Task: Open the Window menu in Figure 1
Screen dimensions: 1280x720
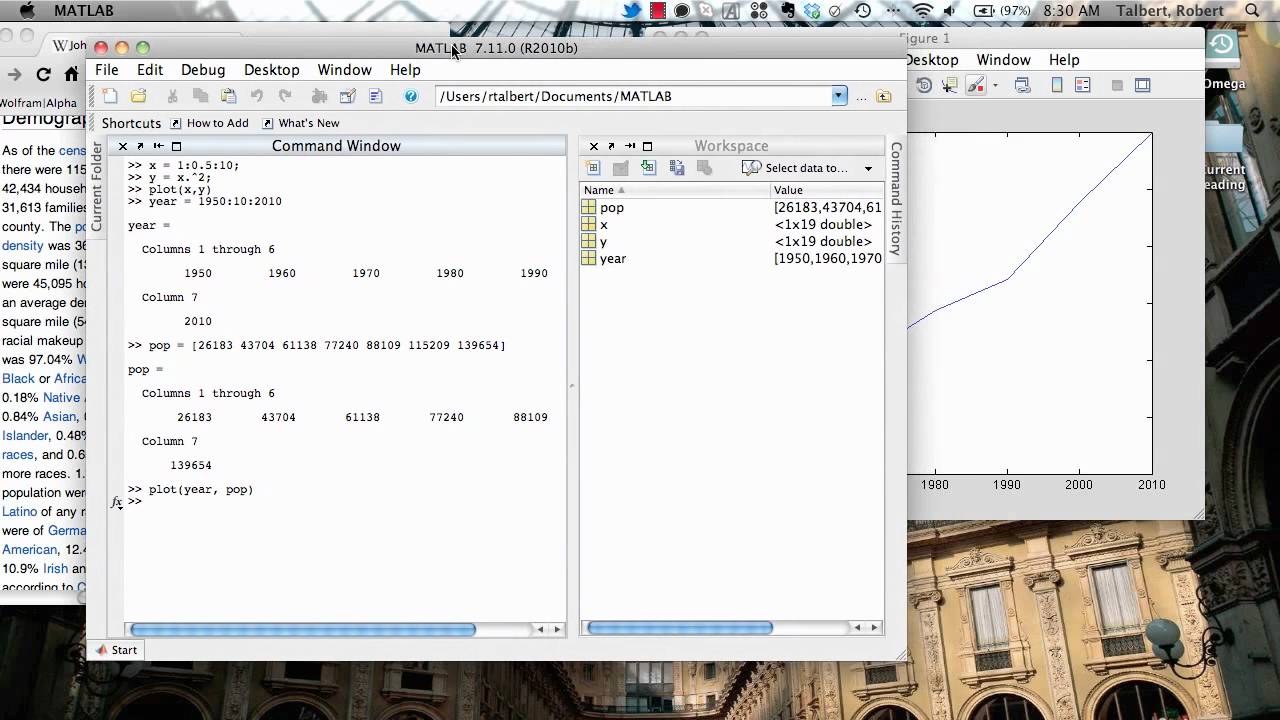Action: coord(1003,60)
